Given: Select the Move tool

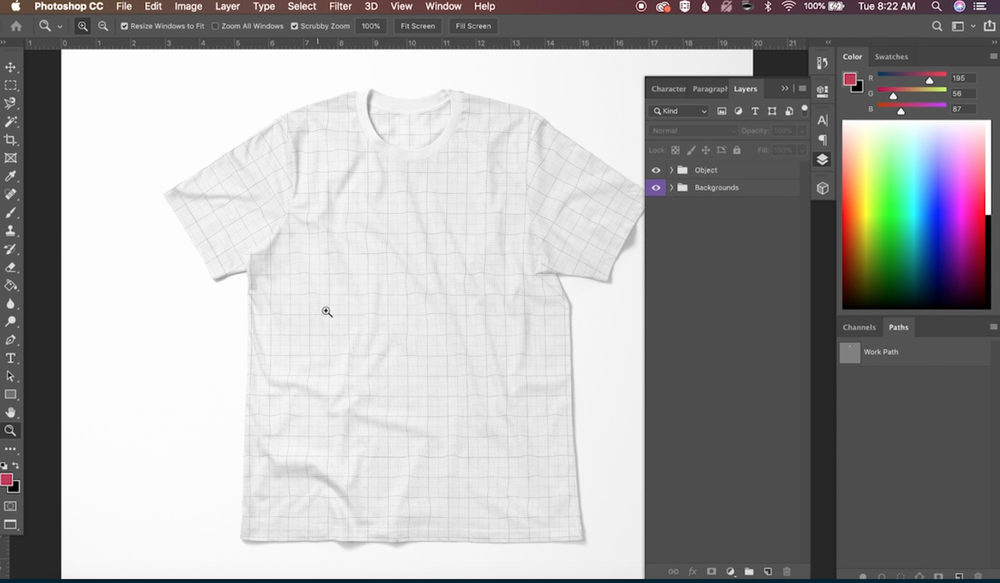Looking at the screenshot, I should [x=10, y=67].
